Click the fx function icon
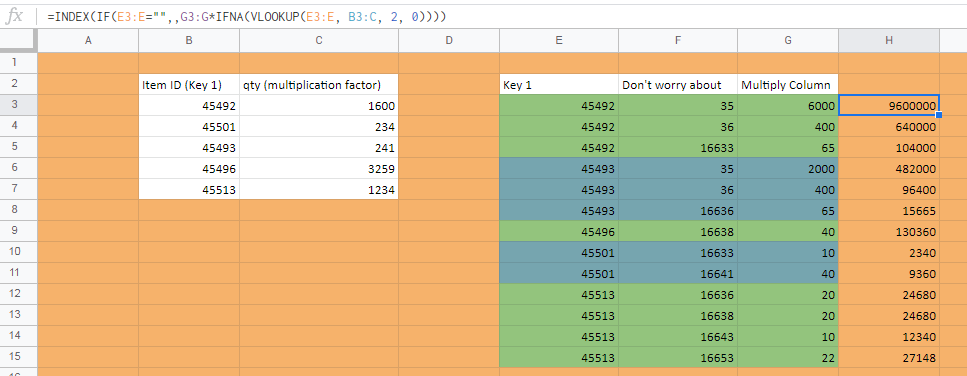The image size is (967, 376). [x=14, y=17]
